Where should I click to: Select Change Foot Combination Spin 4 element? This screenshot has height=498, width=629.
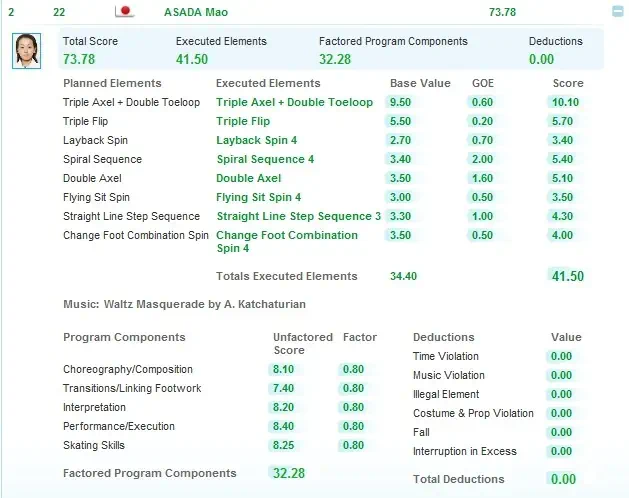[286, 241]
